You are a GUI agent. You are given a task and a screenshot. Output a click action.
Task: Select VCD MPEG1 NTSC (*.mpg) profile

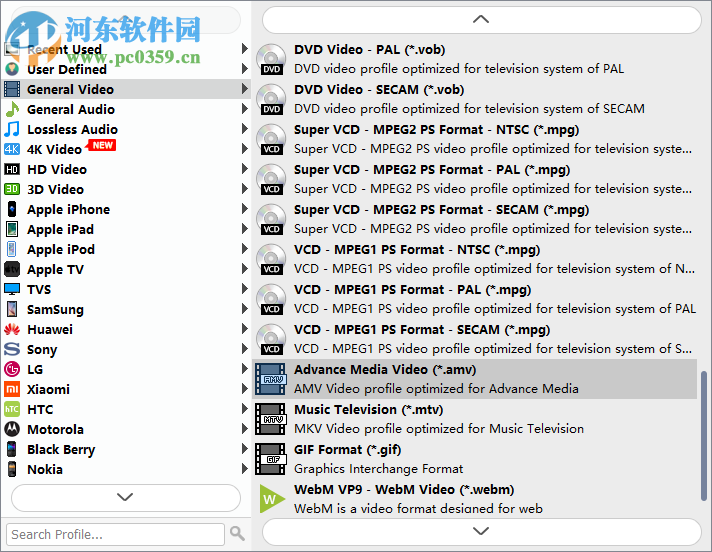475,259
